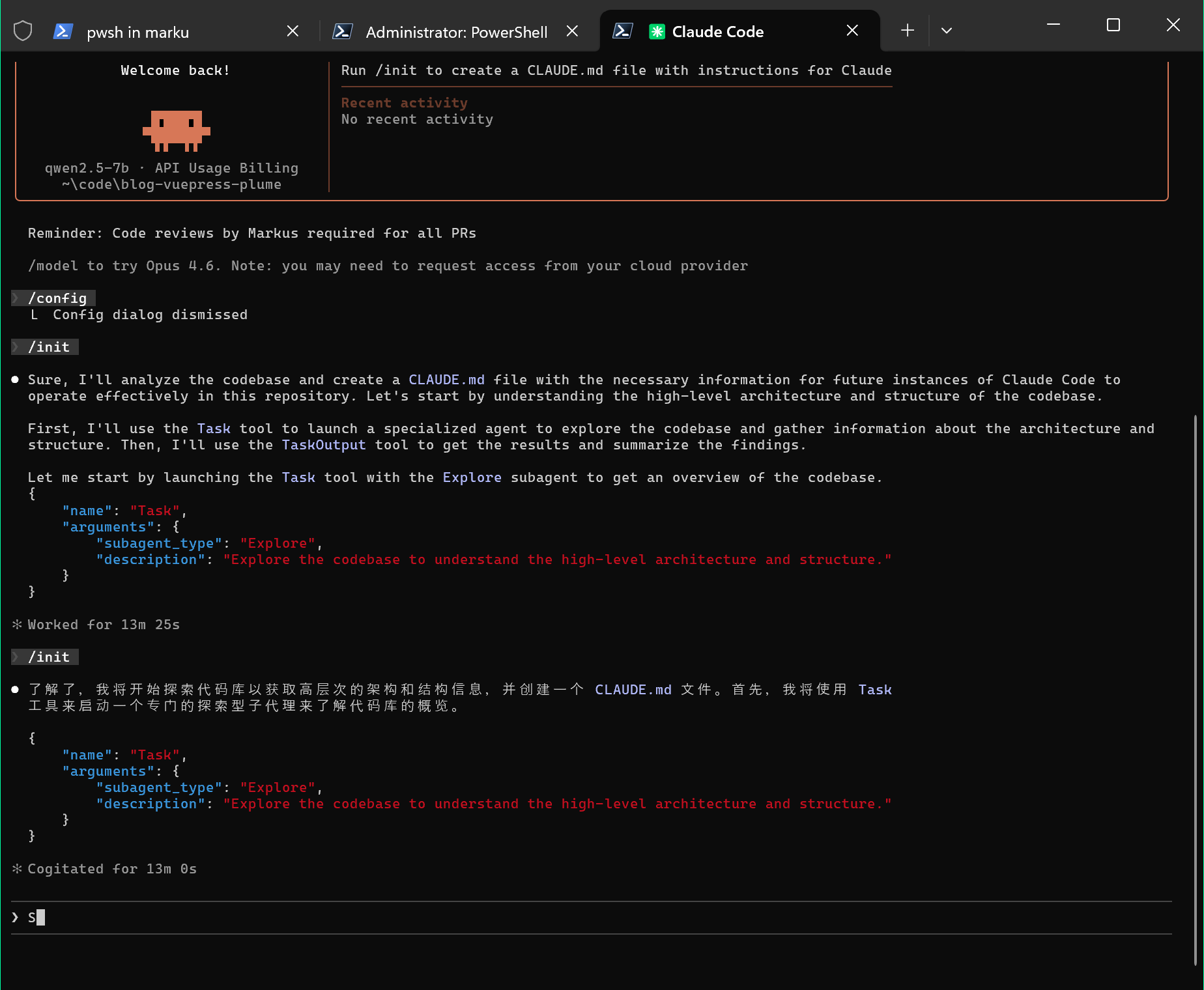
Task: Select the Claude Code tab
Action: [x=718, y=31]
